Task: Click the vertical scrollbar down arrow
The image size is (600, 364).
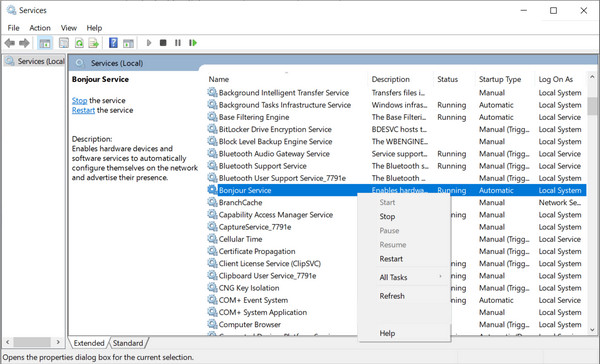Action: pyautogui.click(x=592, y=330)
